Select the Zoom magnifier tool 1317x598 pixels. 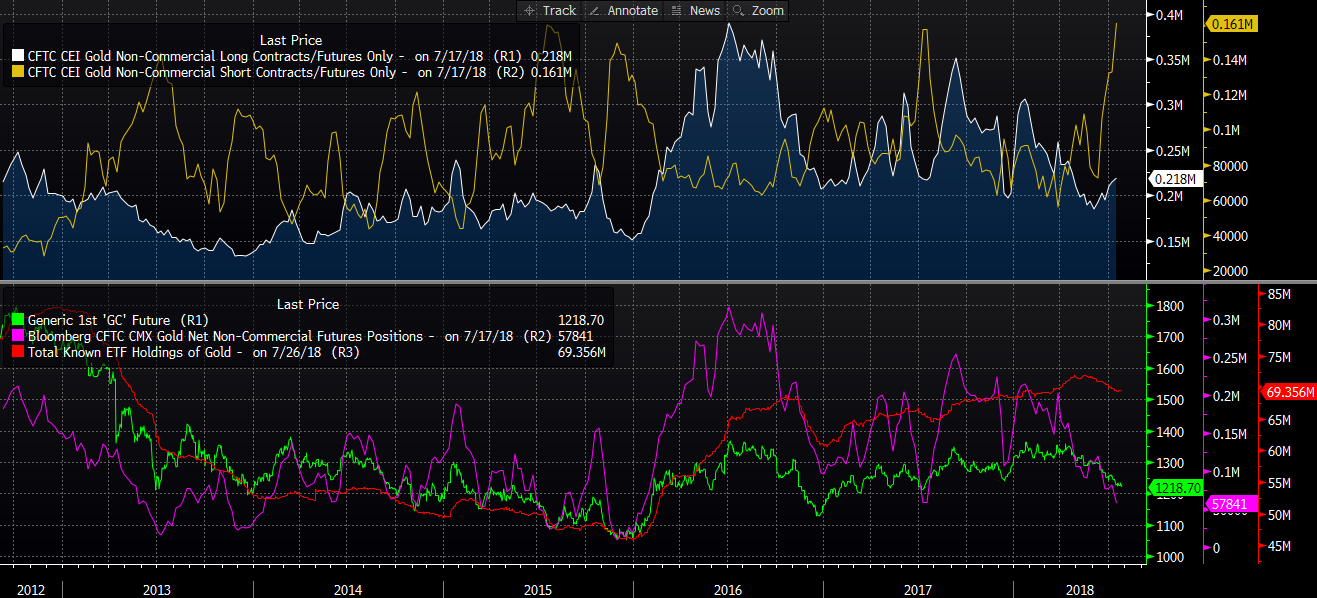tap(758, 10)
